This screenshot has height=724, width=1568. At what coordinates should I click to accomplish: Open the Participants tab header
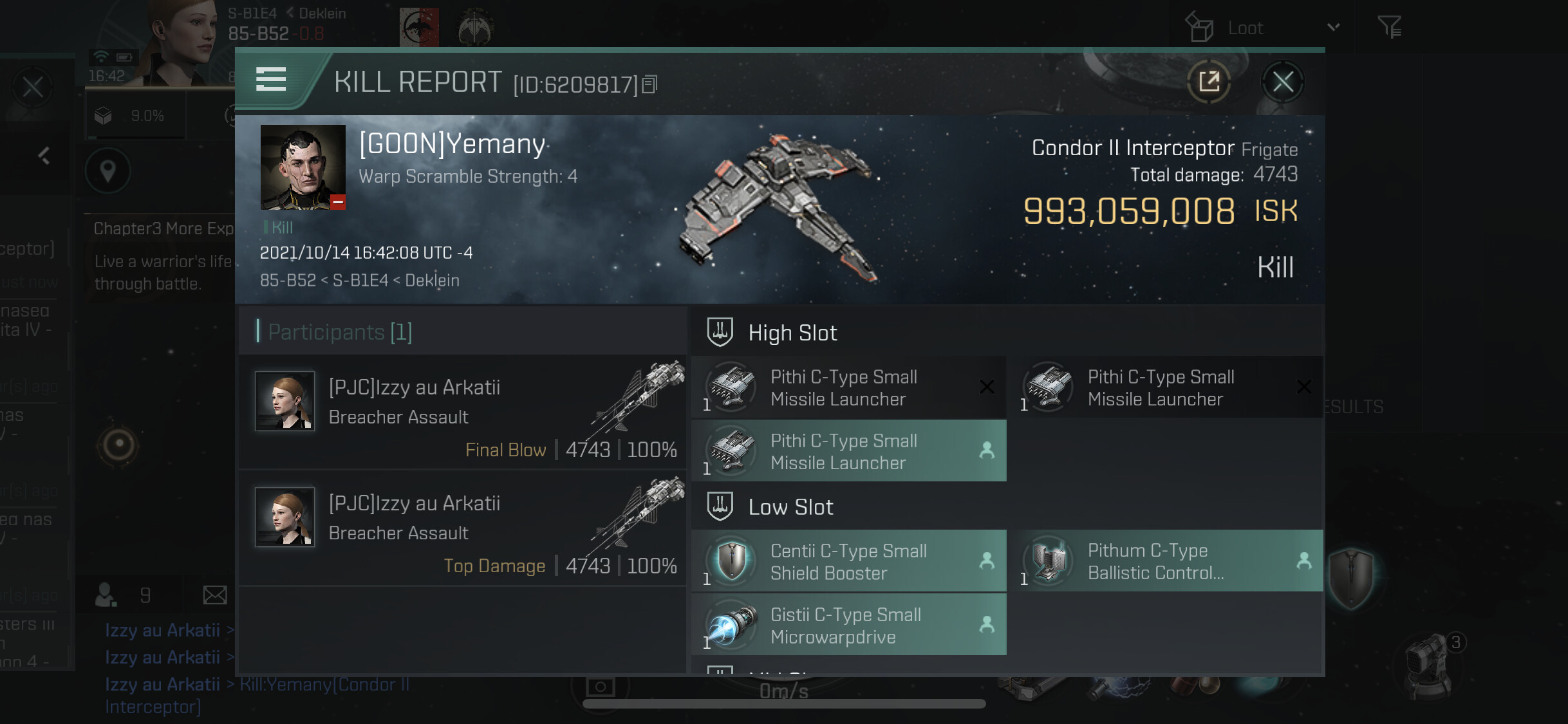click(340, 331)
